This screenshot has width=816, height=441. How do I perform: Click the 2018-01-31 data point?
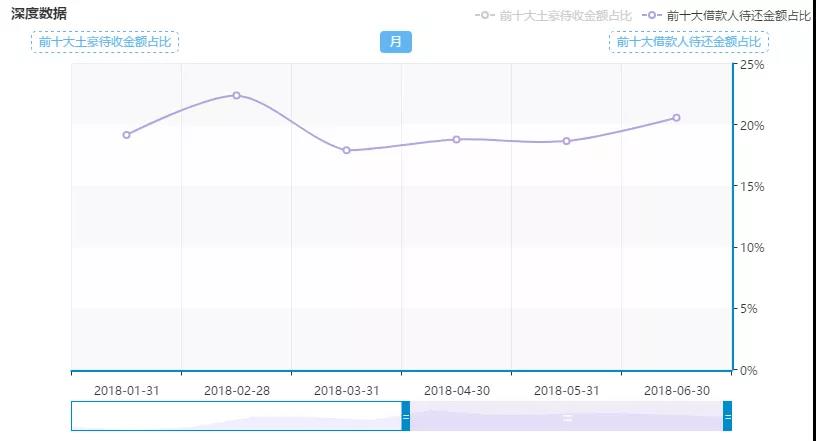tap(126, 135)
